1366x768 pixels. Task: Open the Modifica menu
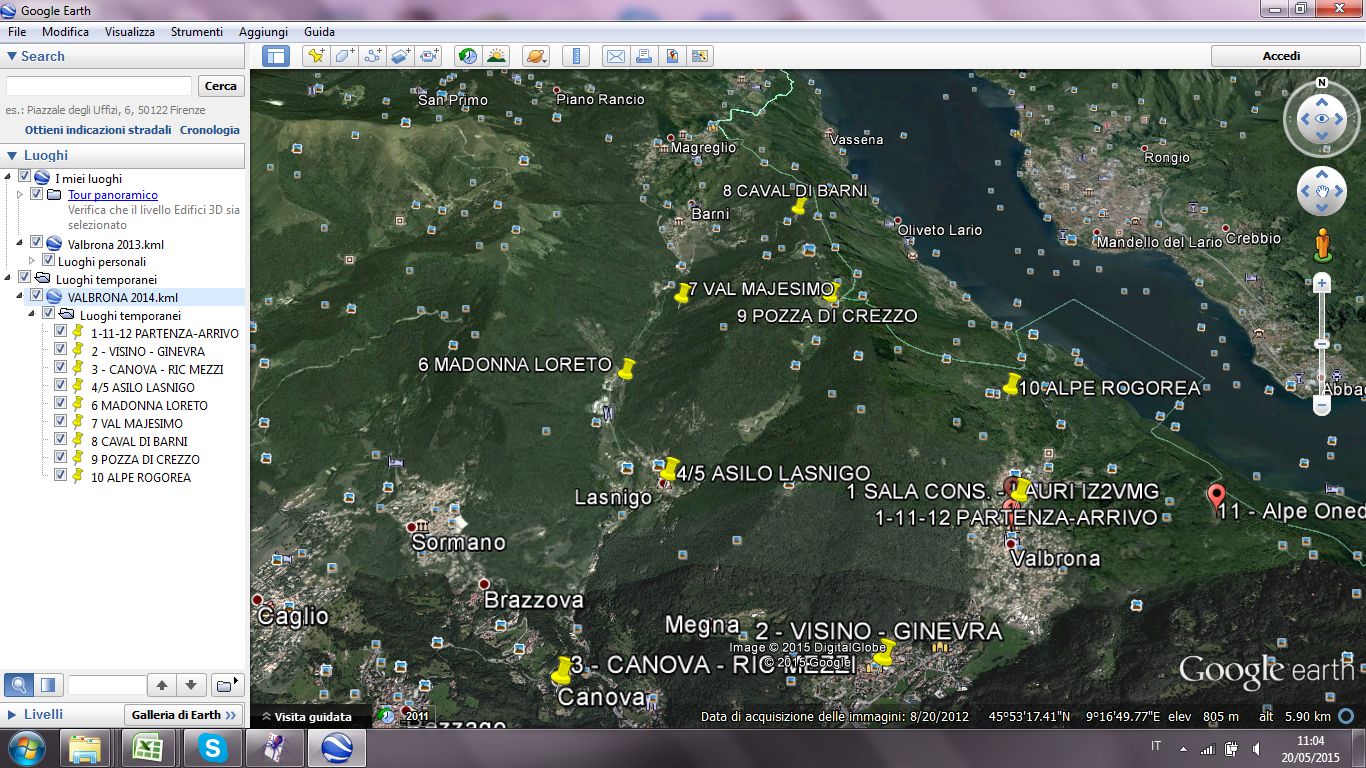65,32
